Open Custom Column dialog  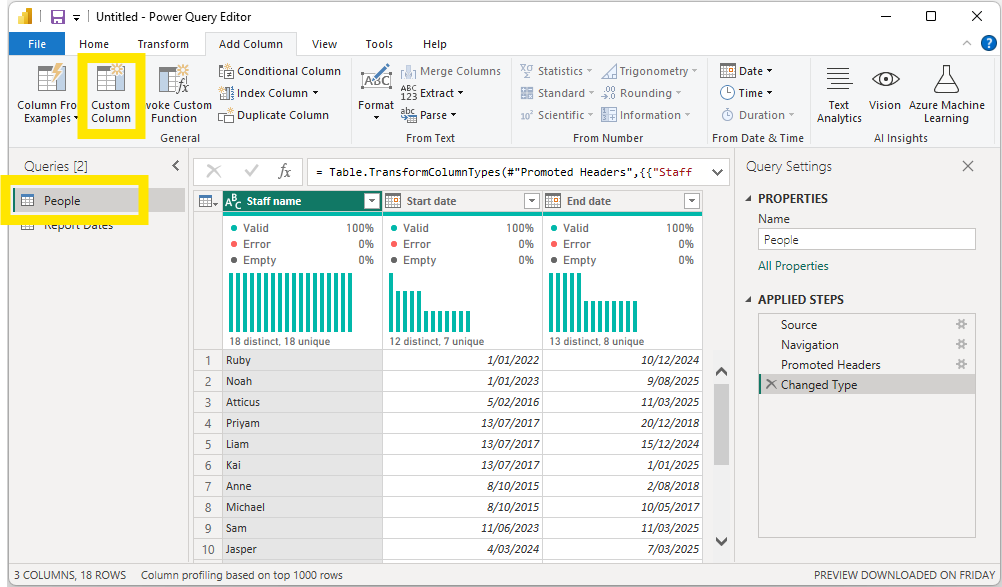click(x=111, y=94)
